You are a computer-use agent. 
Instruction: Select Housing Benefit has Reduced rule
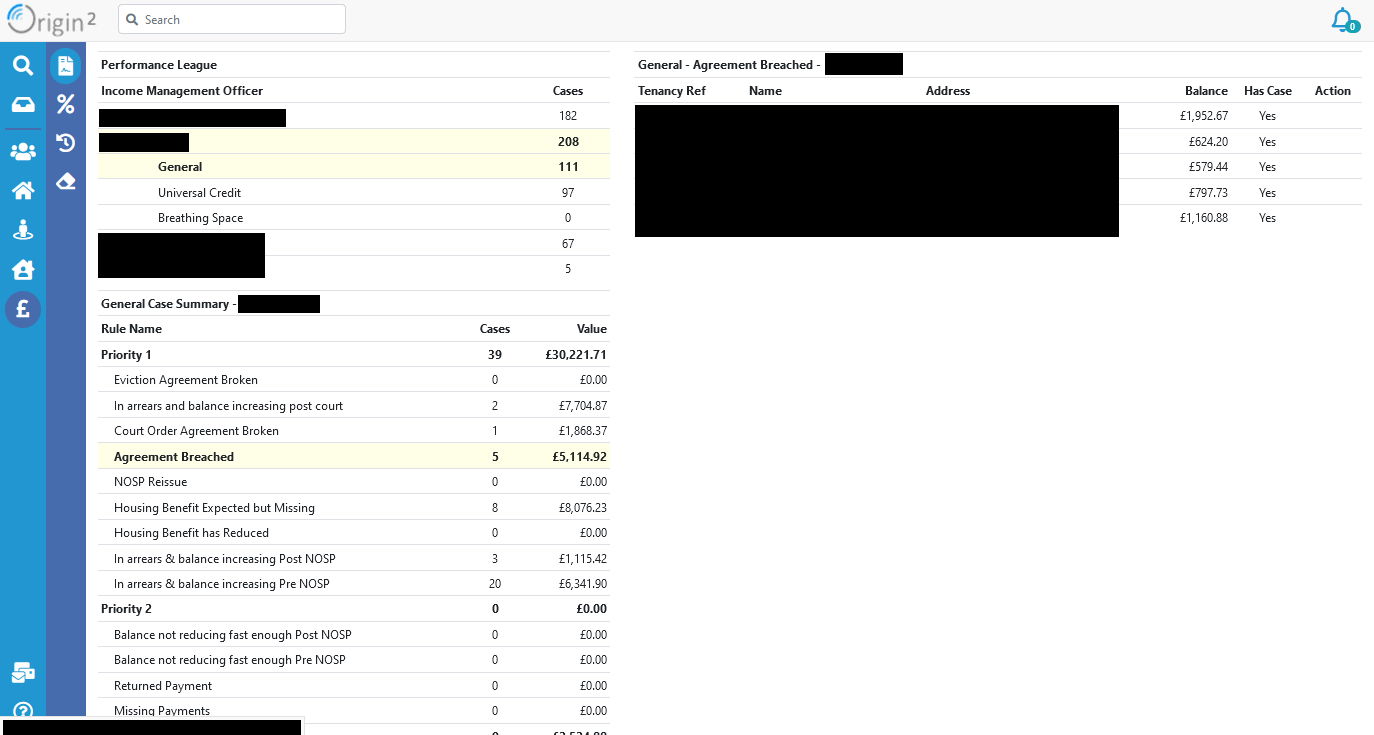[354, 533]
